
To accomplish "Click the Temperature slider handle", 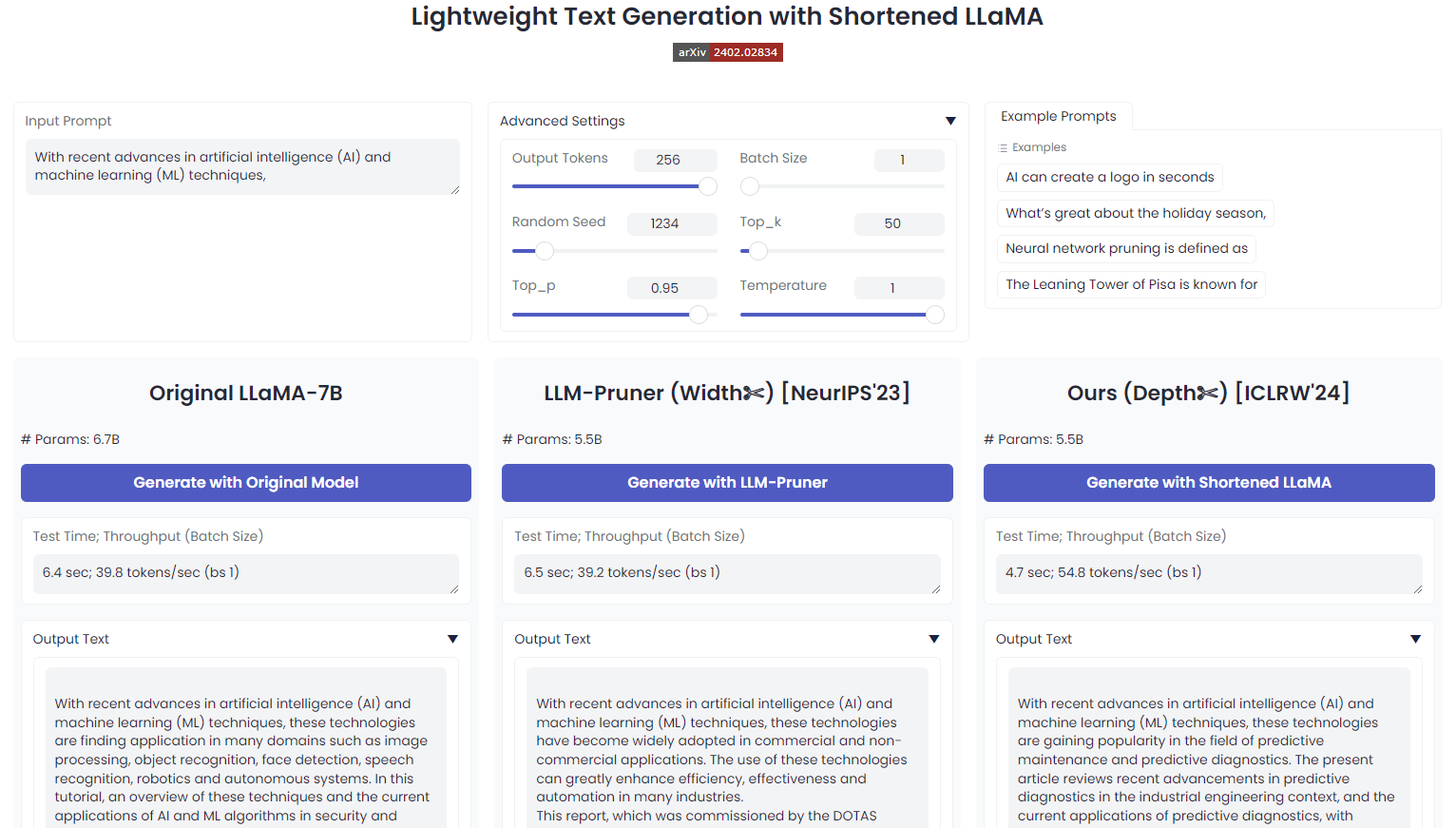I will click(935, 315).
